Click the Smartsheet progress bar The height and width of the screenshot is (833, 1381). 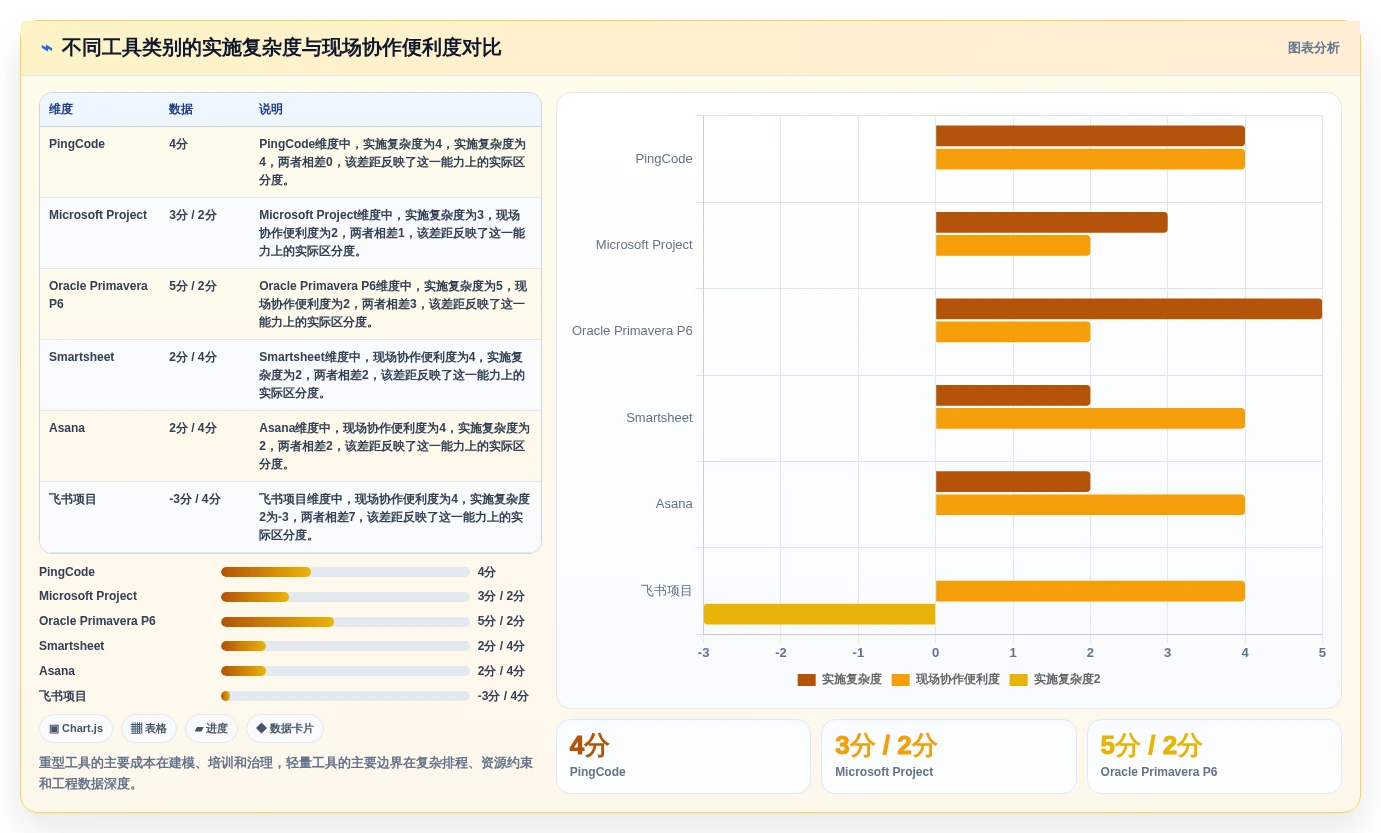click(345, 647)
